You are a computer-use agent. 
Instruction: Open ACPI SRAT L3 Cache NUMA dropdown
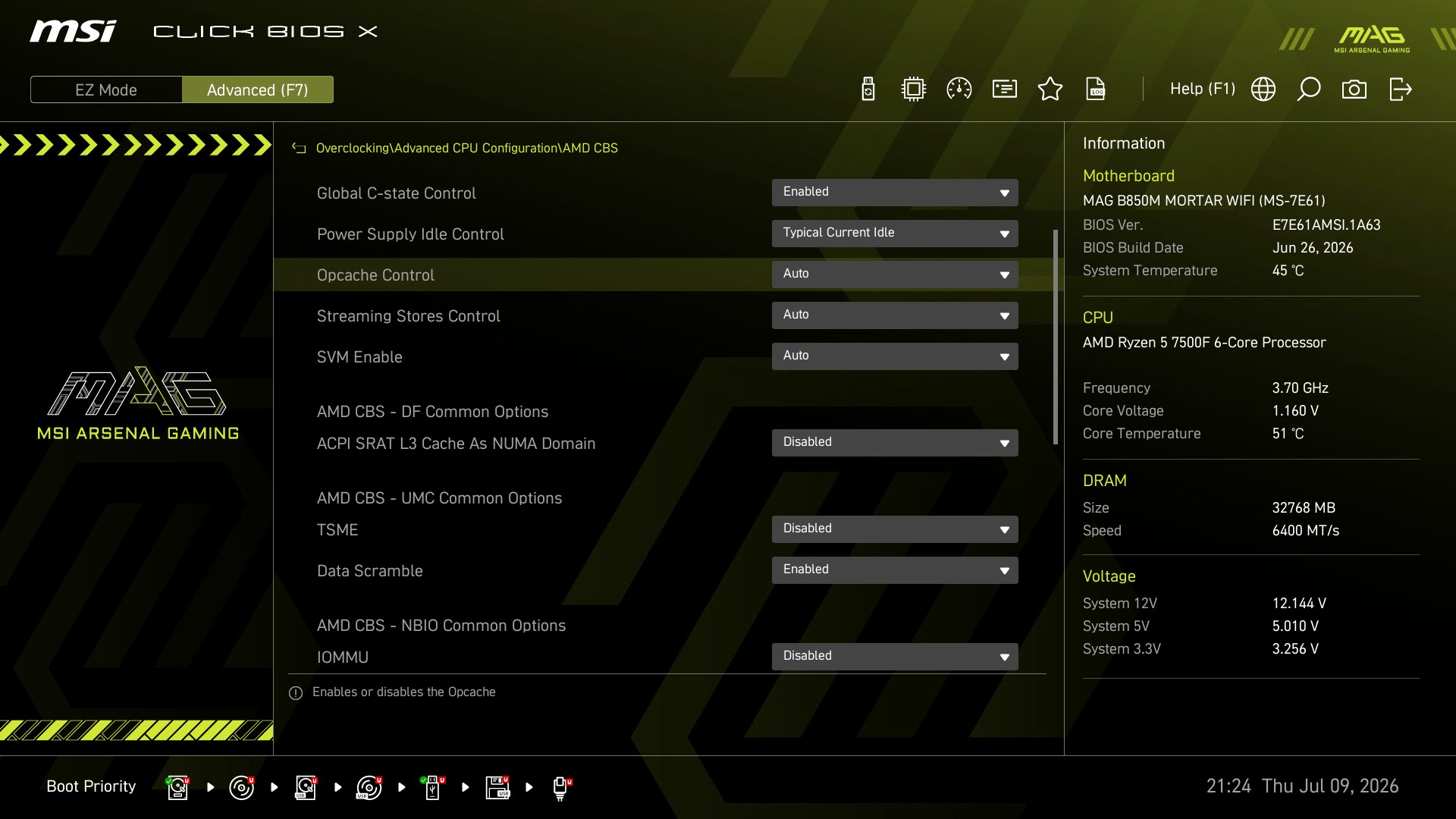895,443
